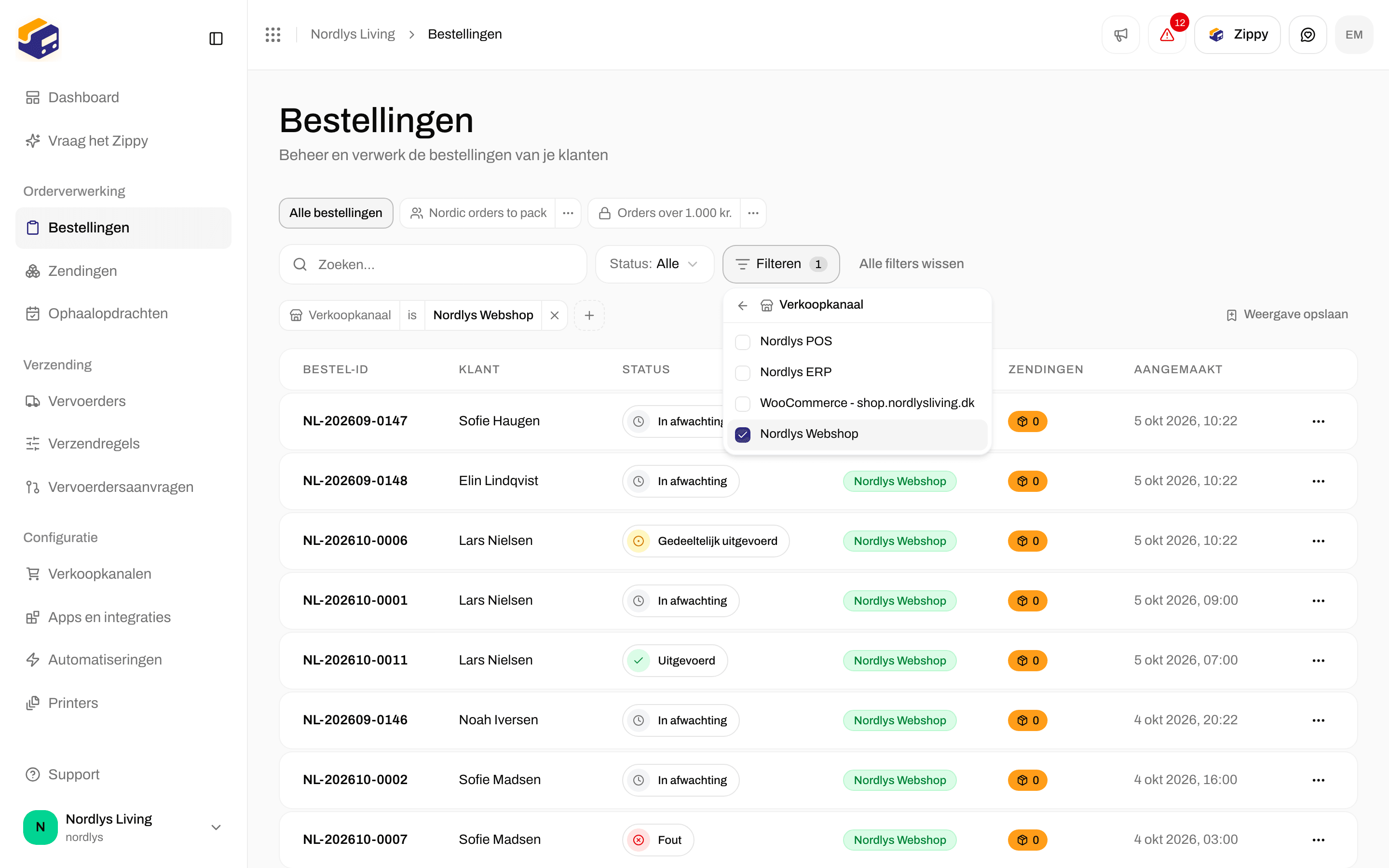Switch to Orders over 1.000 kr. view
1389x868 pixels.
pyautogui.click(x=665, y=213)
